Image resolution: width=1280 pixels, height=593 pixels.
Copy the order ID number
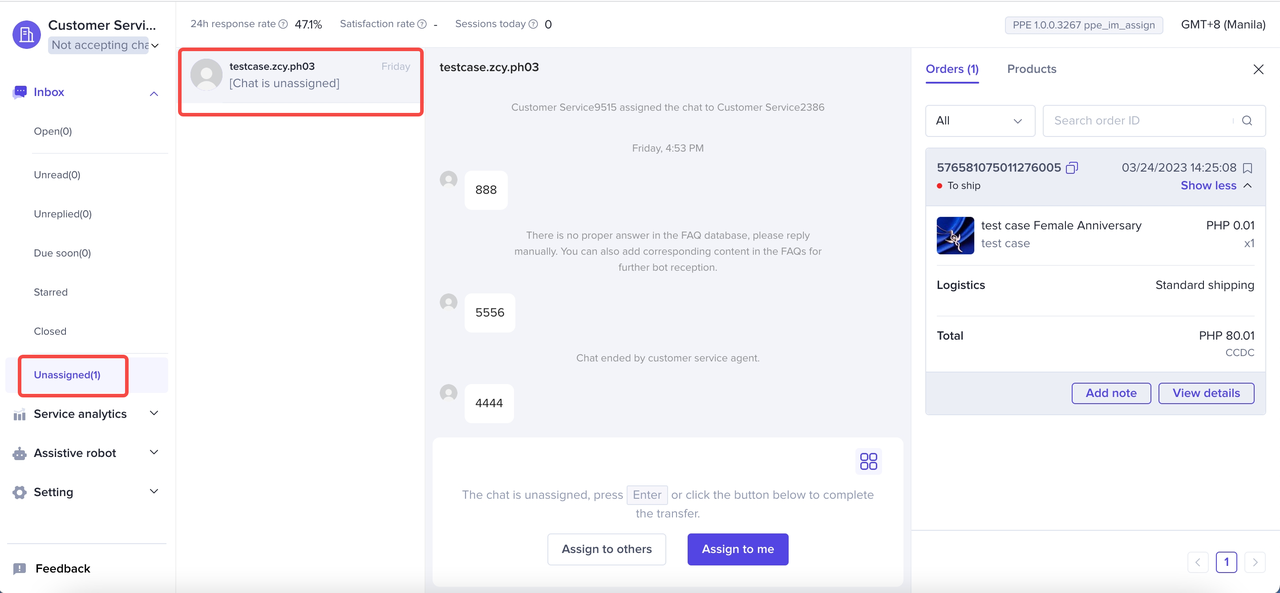click(x=1072, y=168)
